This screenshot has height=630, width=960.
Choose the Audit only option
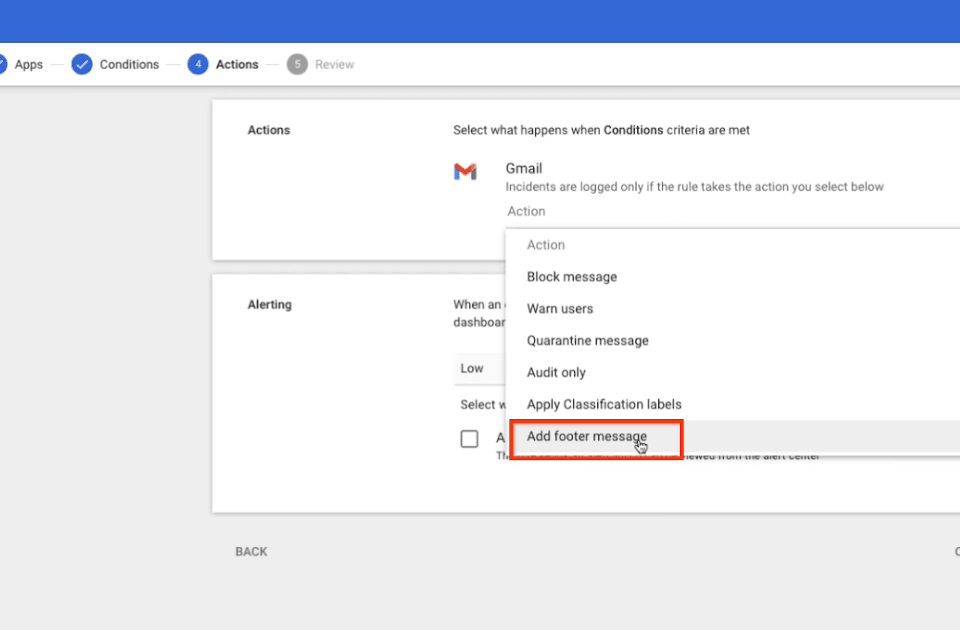pyautogui.click(x=556, y=373)
